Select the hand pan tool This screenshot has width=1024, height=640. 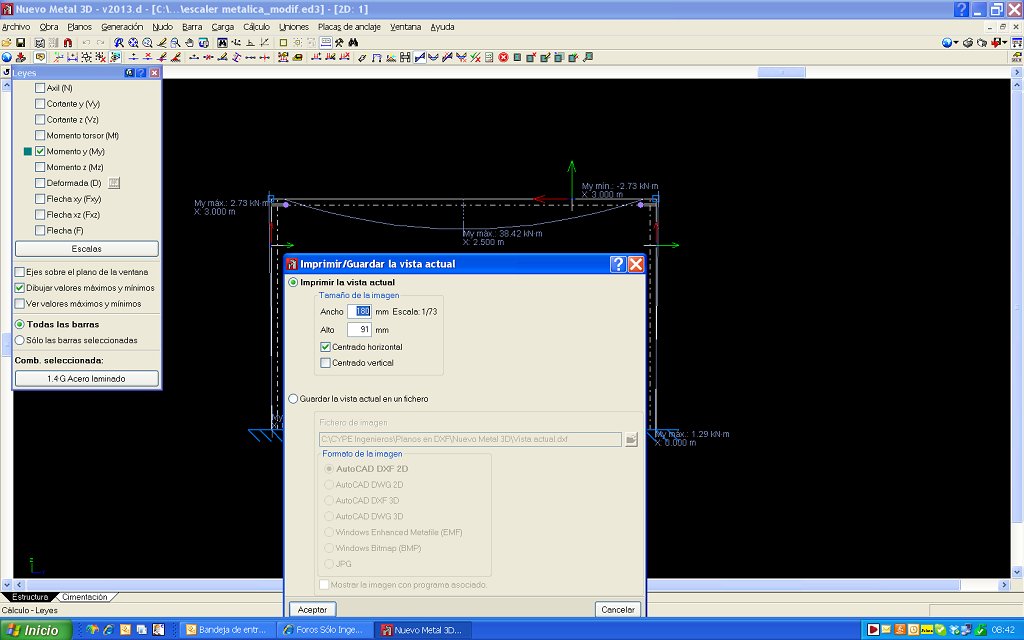[189, 42]
